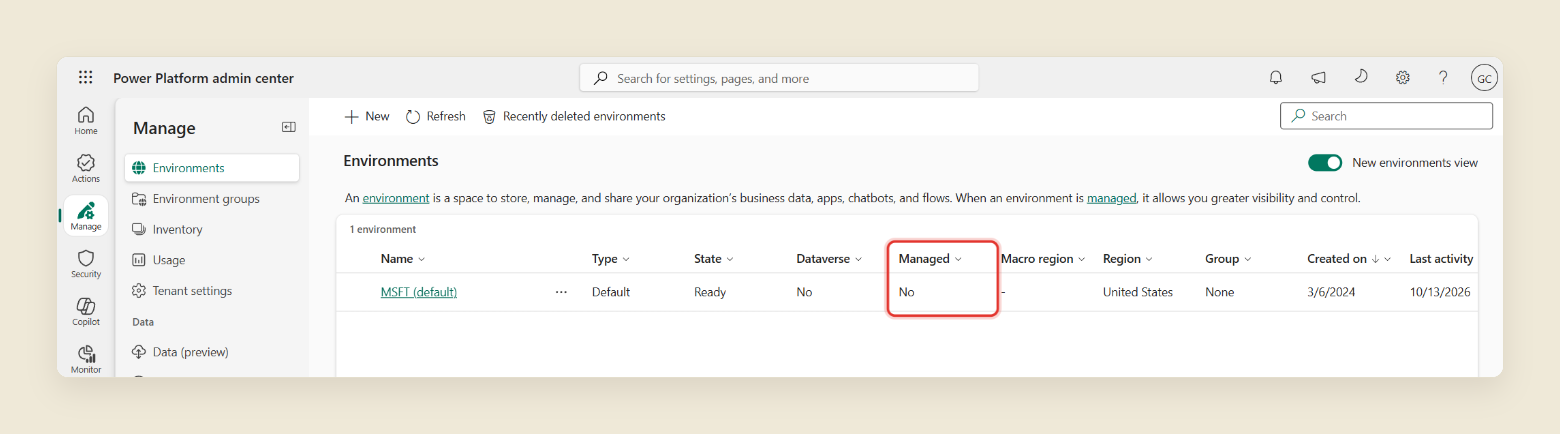Click the '1 environment' count label
The image size is (1560, 434).
[x=383, y=229]
